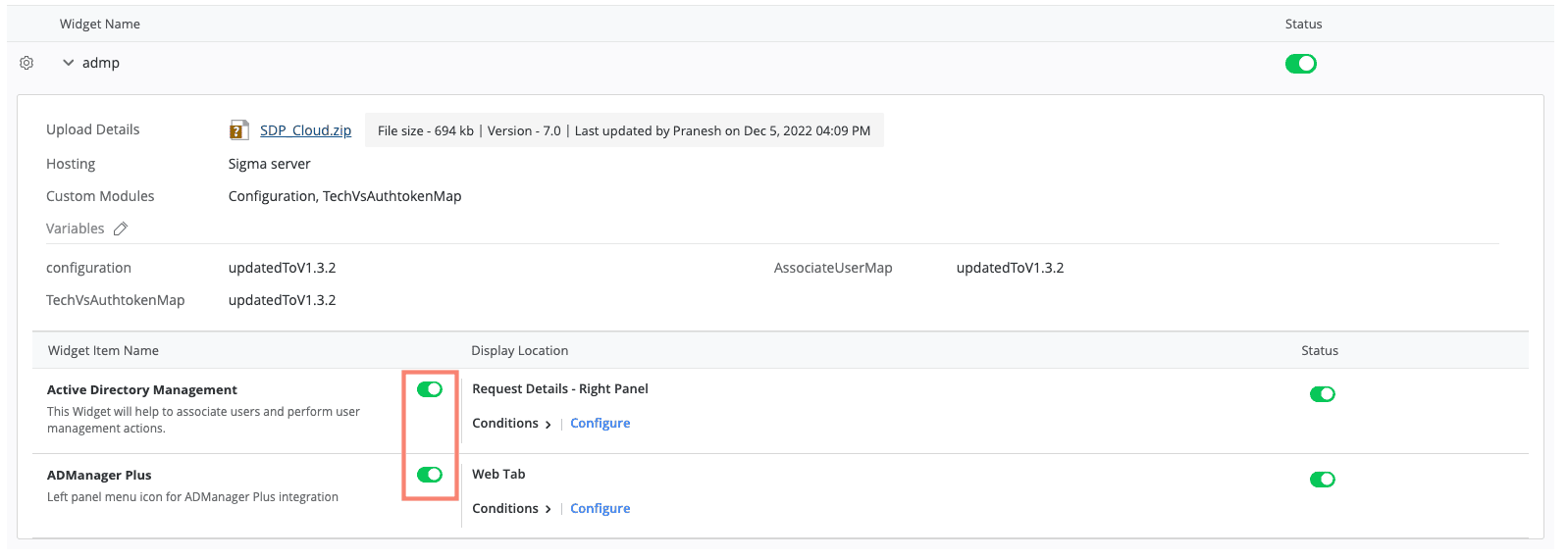
Task: Open Configure link for Request Details panel
Action: click(x=600, y=424)
